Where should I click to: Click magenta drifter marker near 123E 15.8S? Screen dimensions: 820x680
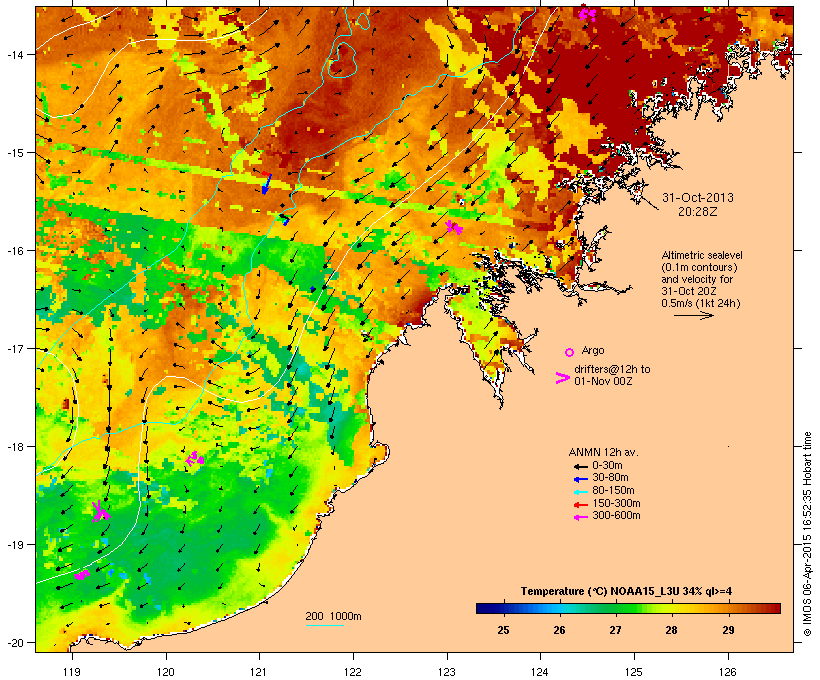click(x=454, y=227)
